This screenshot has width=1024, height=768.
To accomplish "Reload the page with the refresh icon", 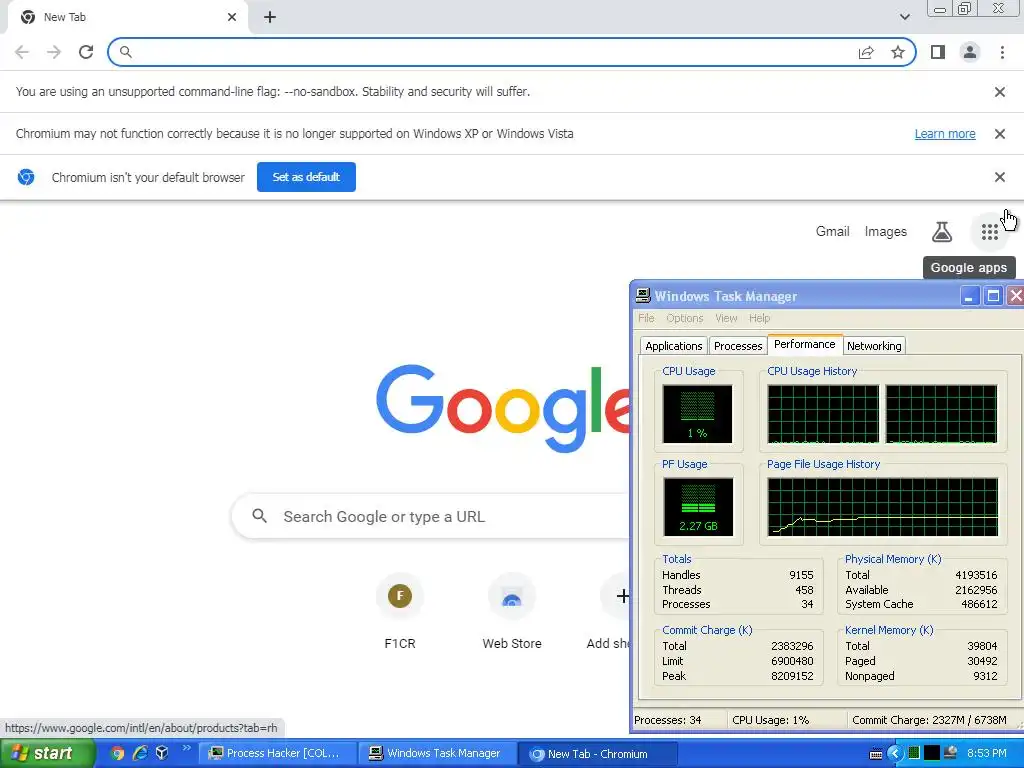I will point(86,52).
